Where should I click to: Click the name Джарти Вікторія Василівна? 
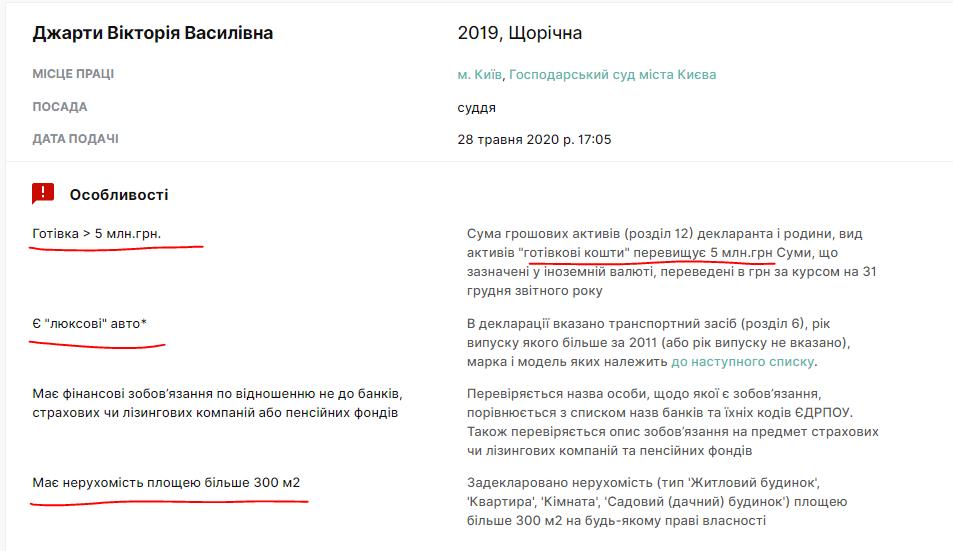(153, 33)
